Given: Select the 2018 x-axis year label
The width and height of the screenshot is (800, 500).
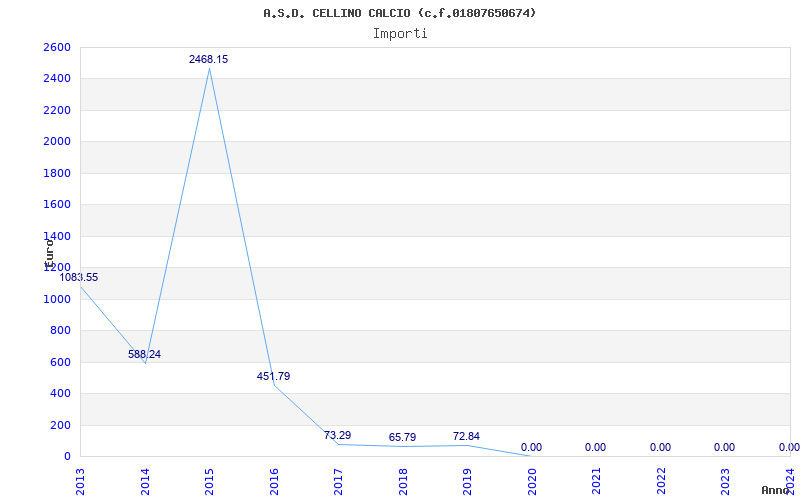Looking at the screenshot, I should pos(403,482).
